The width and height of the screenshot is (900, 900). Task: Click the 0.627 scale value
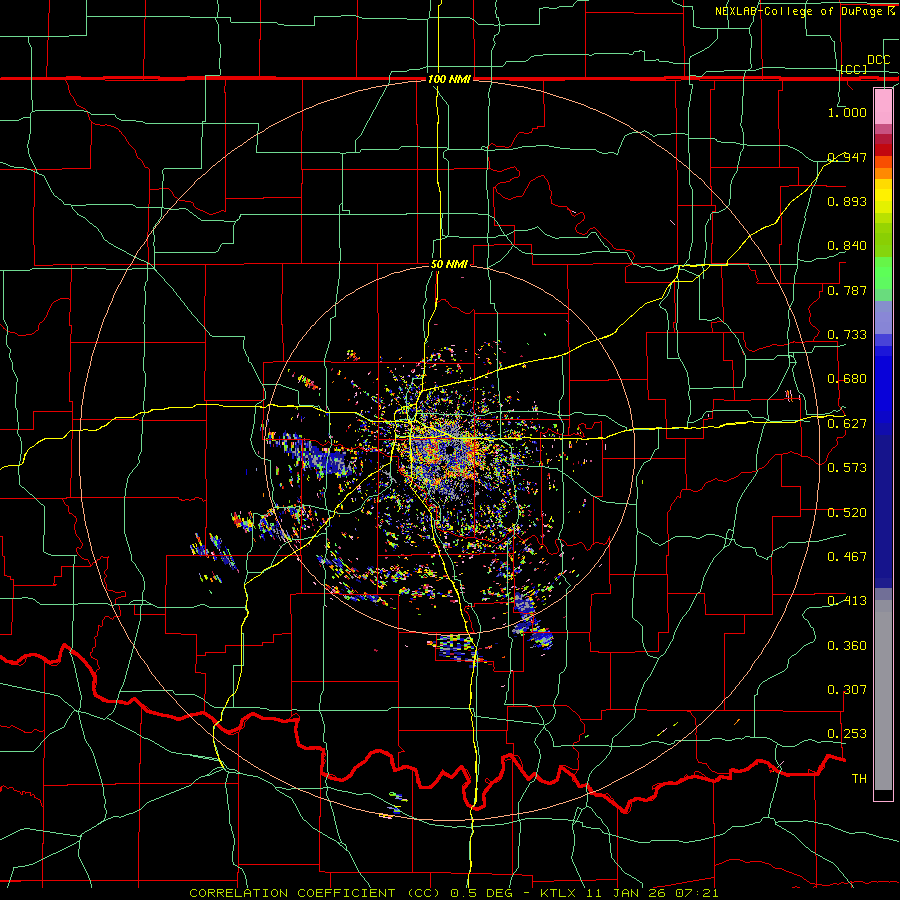tap(847, 424)
